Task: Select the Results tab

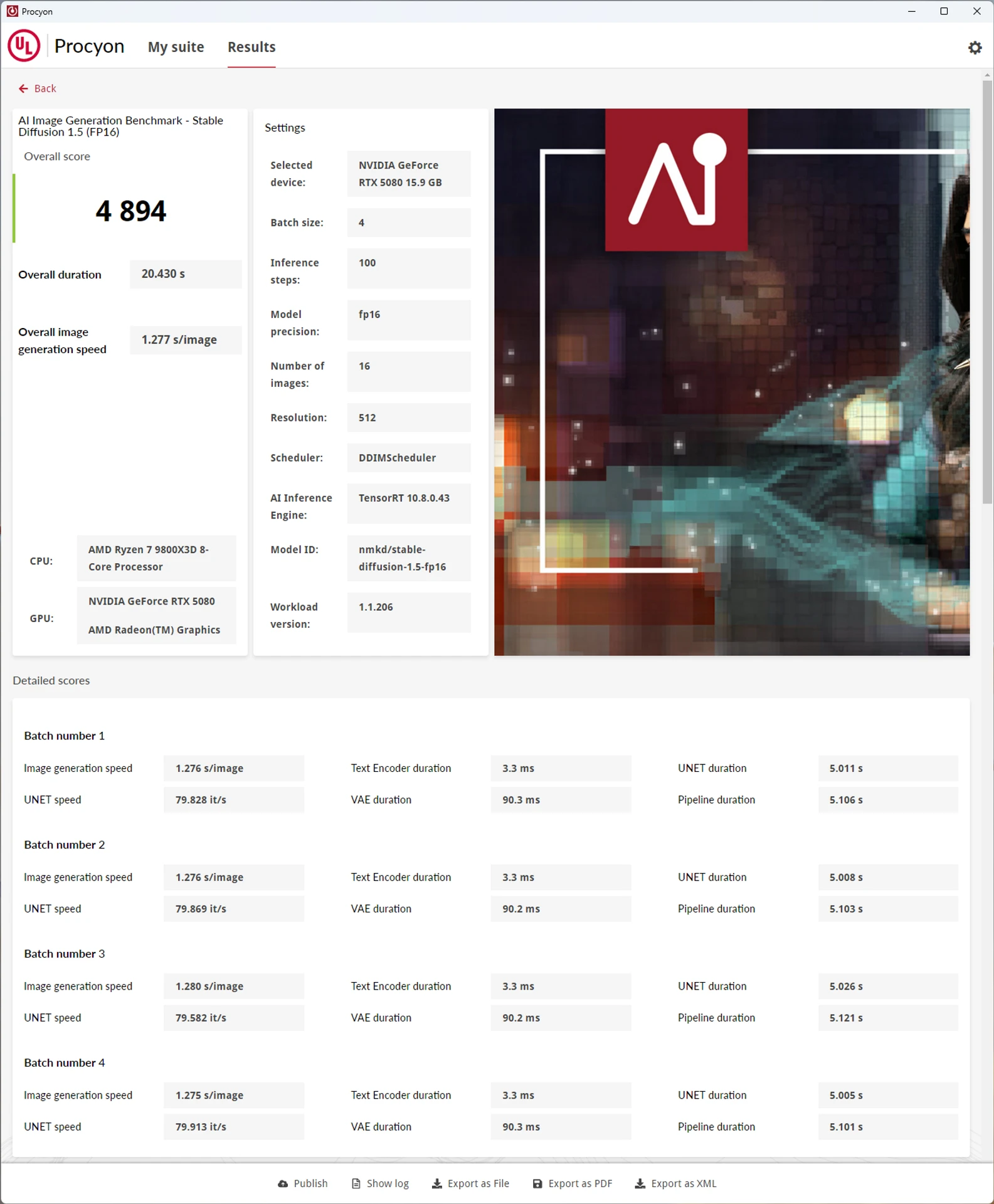Action: [251, 47]
